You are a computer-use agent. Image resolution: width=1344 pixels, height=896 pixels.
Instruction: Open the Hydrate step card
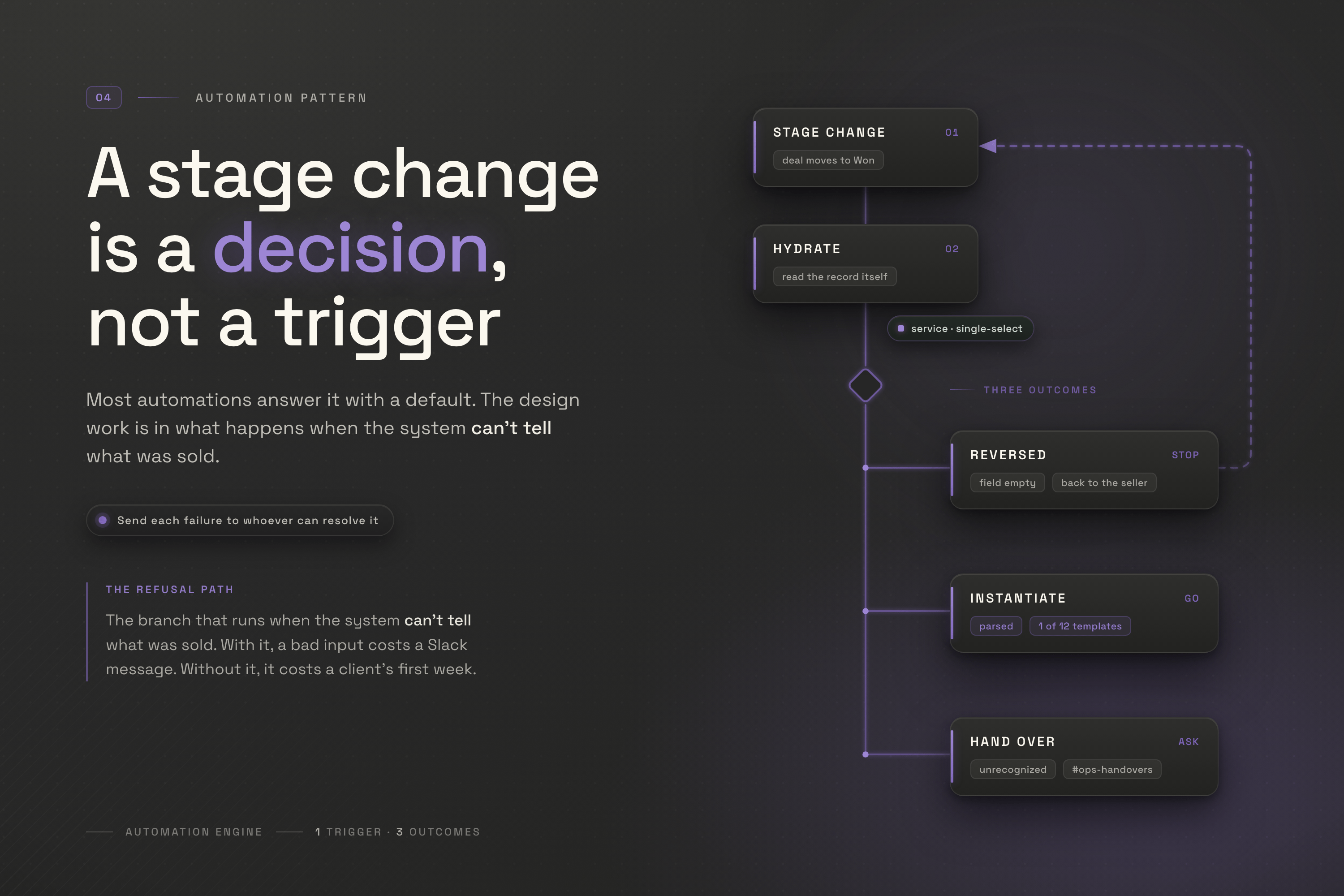(865, 264)
